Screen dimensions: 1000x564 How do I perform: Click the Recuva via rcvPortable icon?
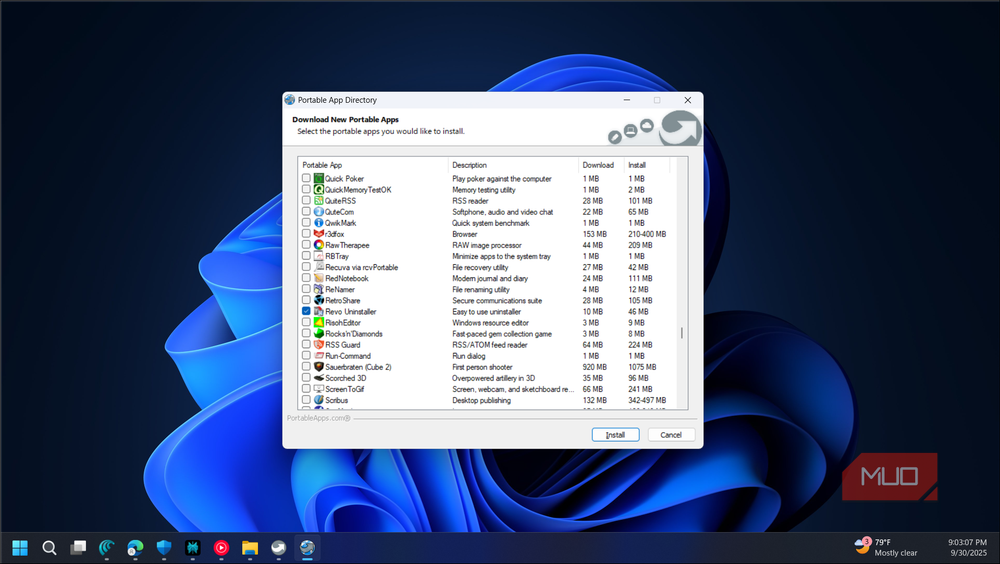point(318,267)
